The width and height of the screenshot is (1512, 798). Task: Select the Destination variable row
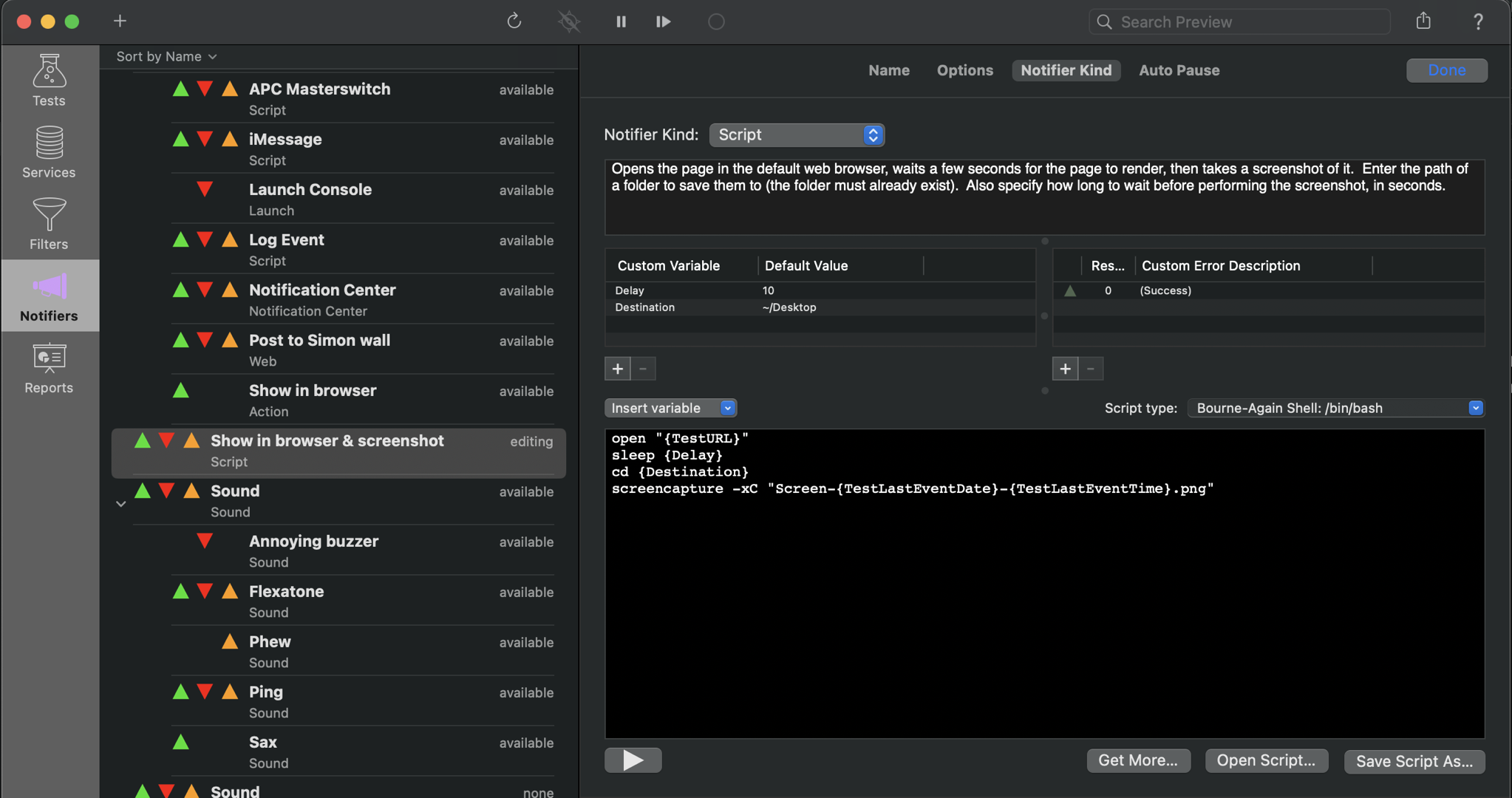pos(820,307)
